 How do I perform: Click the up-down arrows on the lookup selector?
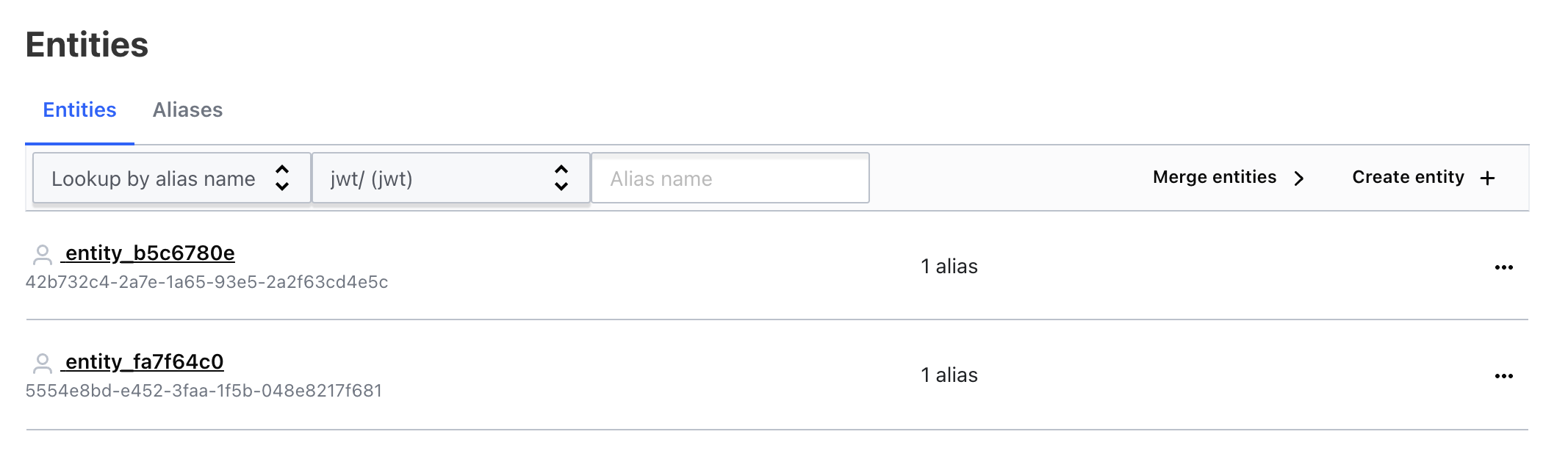pos(282,178)
